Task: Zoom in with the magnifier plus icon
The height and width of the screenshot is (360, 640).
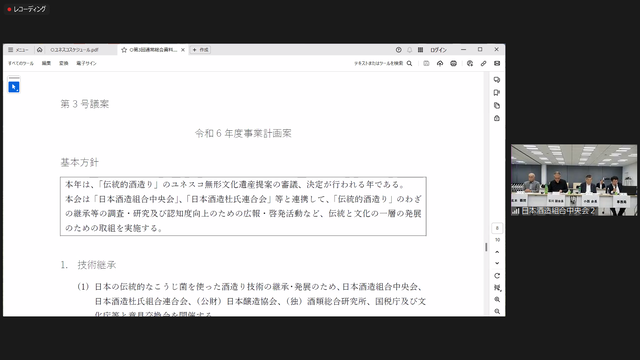Action: point(497,300)
